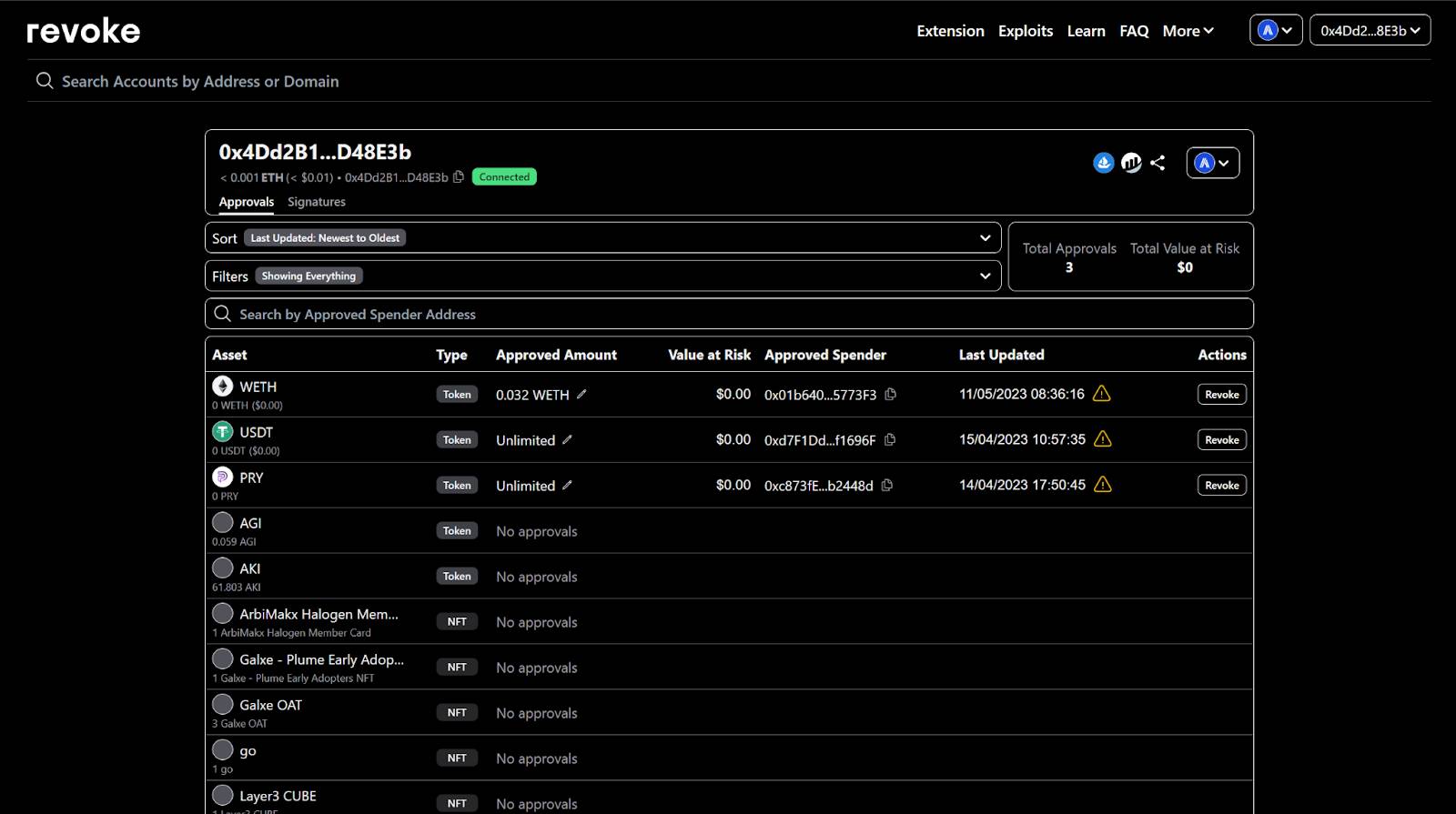The width and height of the screenshot is (1456, 814).
Task: Click the Search Accounts by Address field
Action: [728, 81]
